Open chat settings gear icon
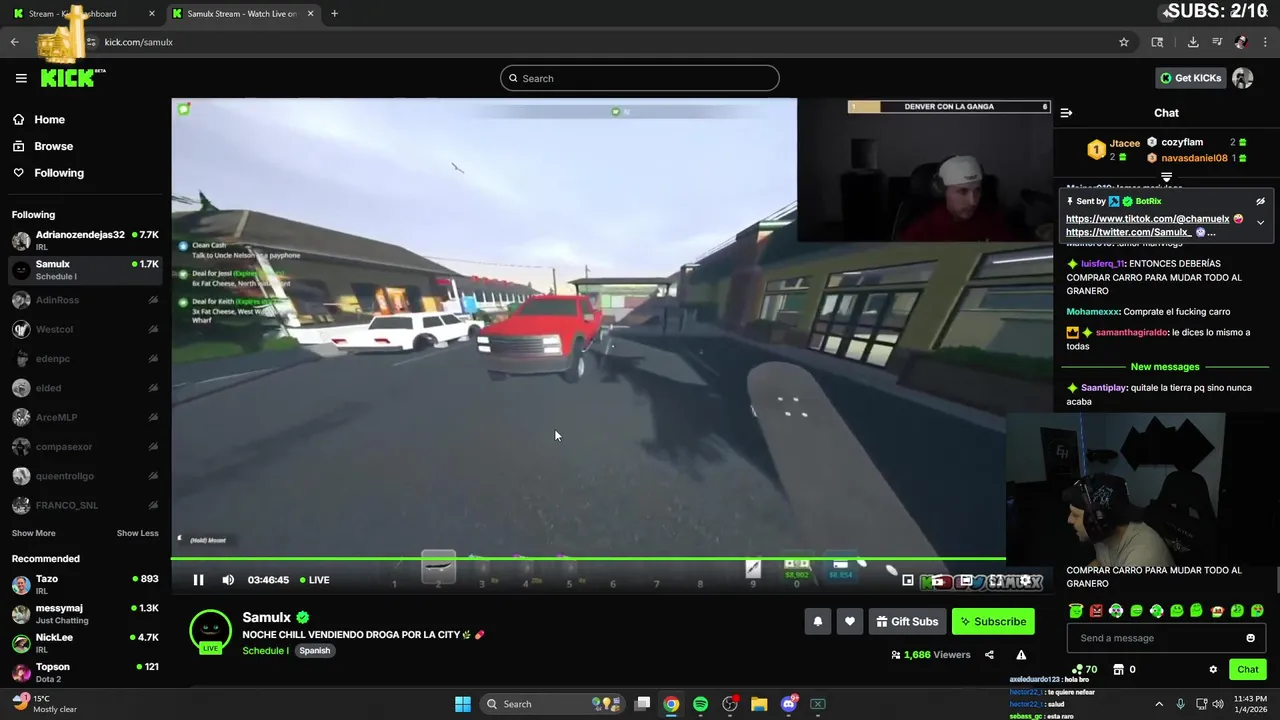 (x=1213, y=669)
